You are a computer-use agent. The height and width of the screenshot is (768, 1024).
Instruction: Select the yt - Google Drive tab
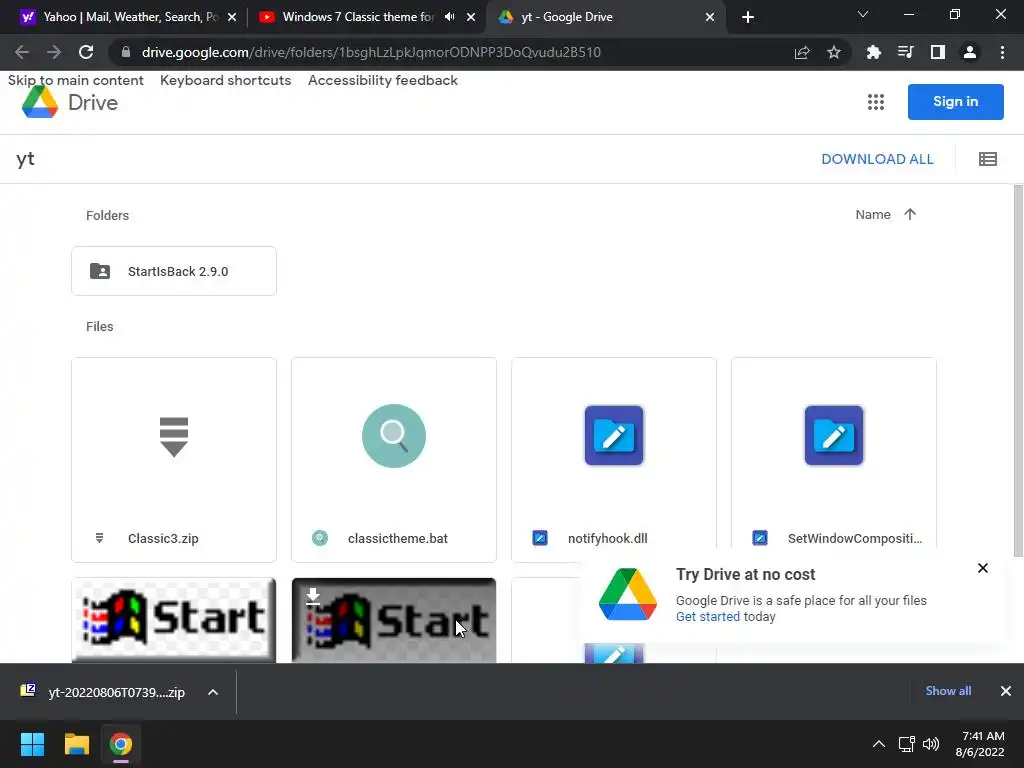(x=605, y=17)
